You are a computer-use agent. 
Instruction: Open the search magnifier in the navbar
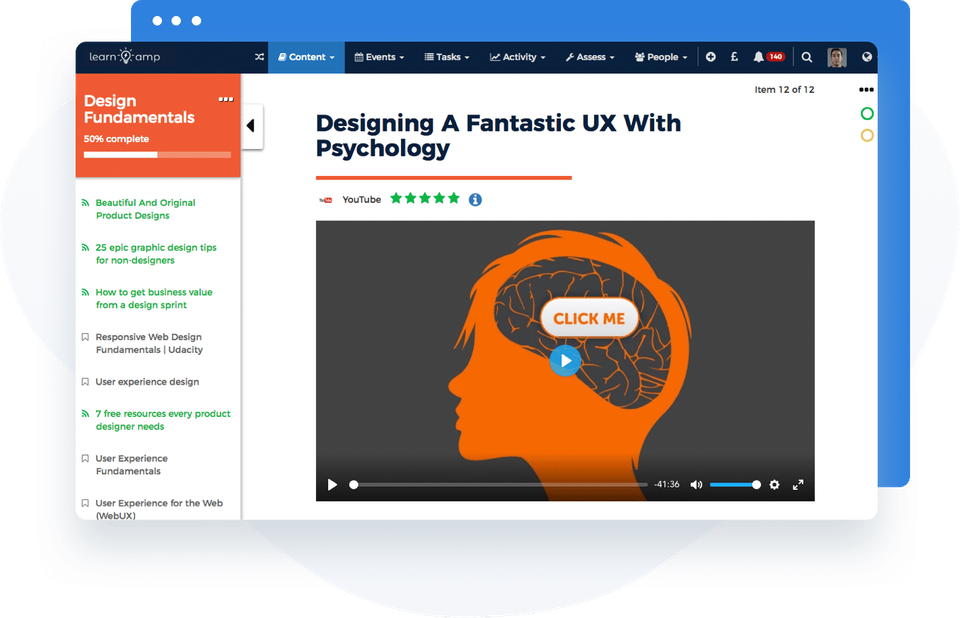(x=807, y=57)
